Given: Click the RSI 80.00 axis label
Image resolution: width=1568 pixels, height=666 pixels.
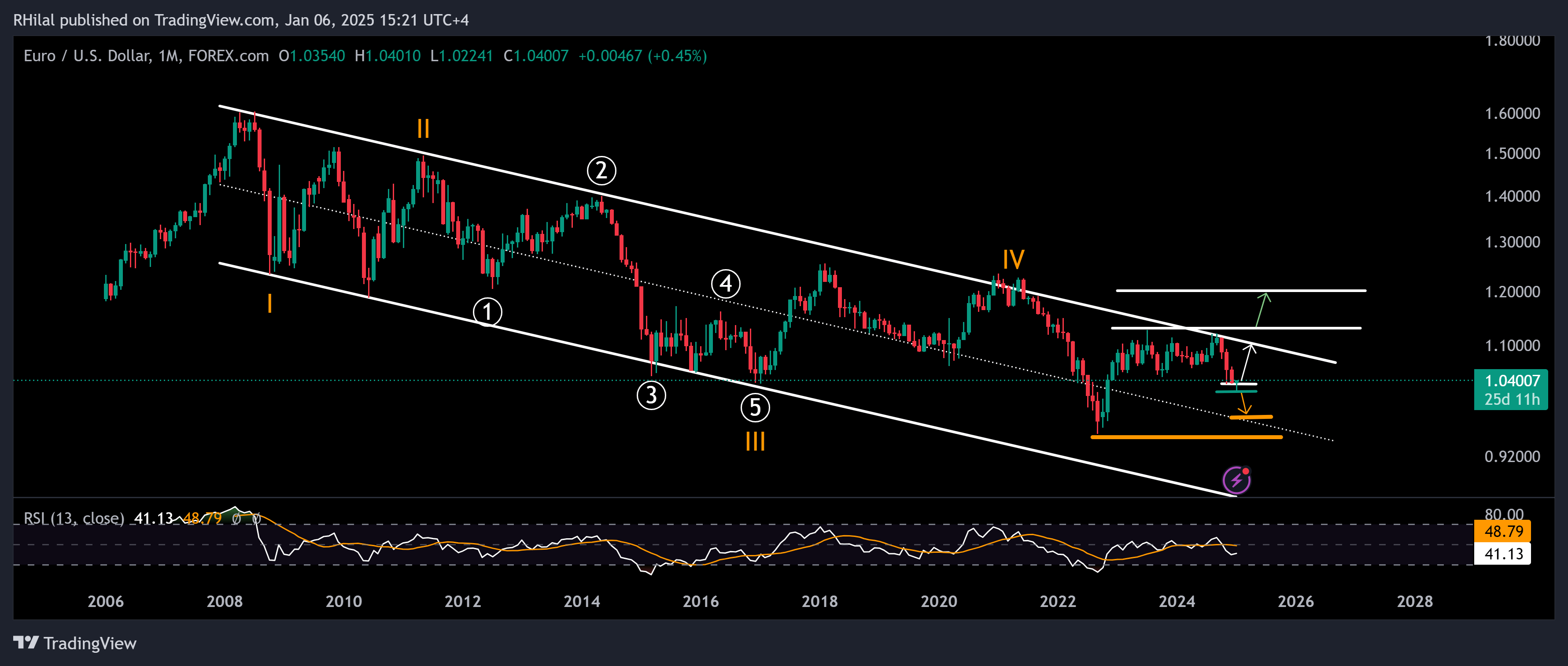Looking at the screenshot, I should (x=1504, y=515).
